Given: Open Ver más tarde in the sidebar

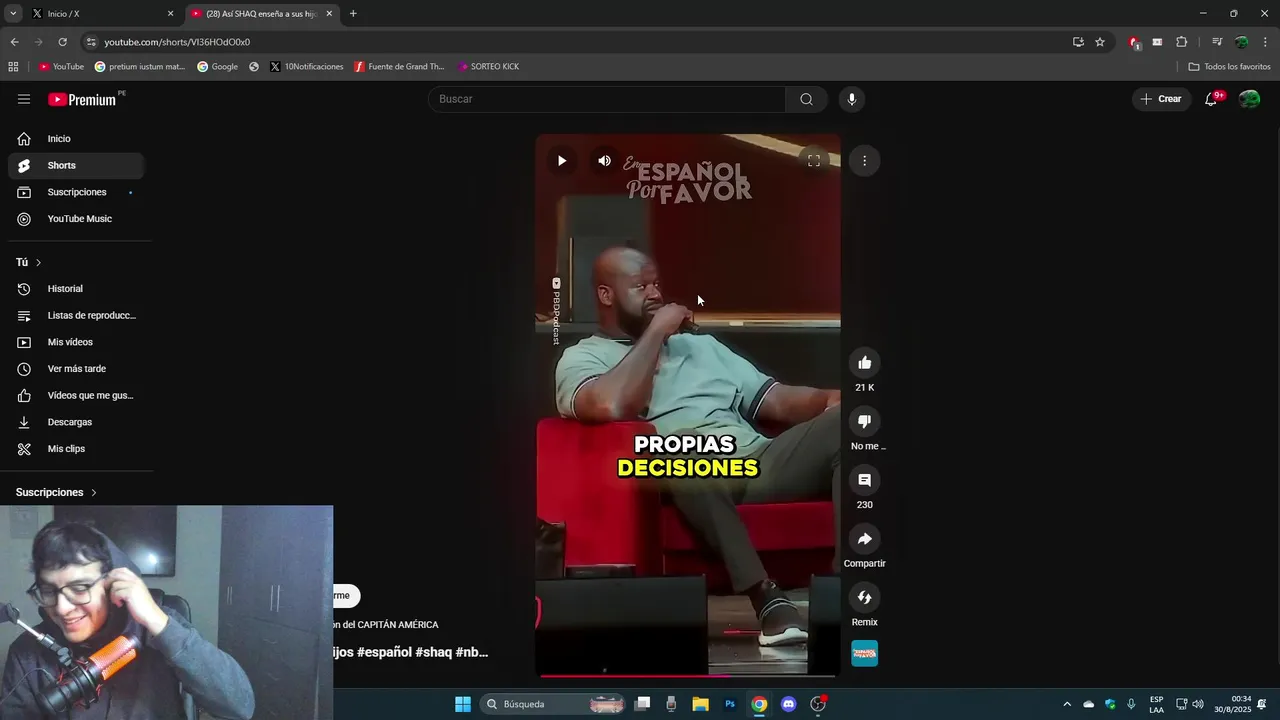Looking at the screenshot, I should 76,369.
